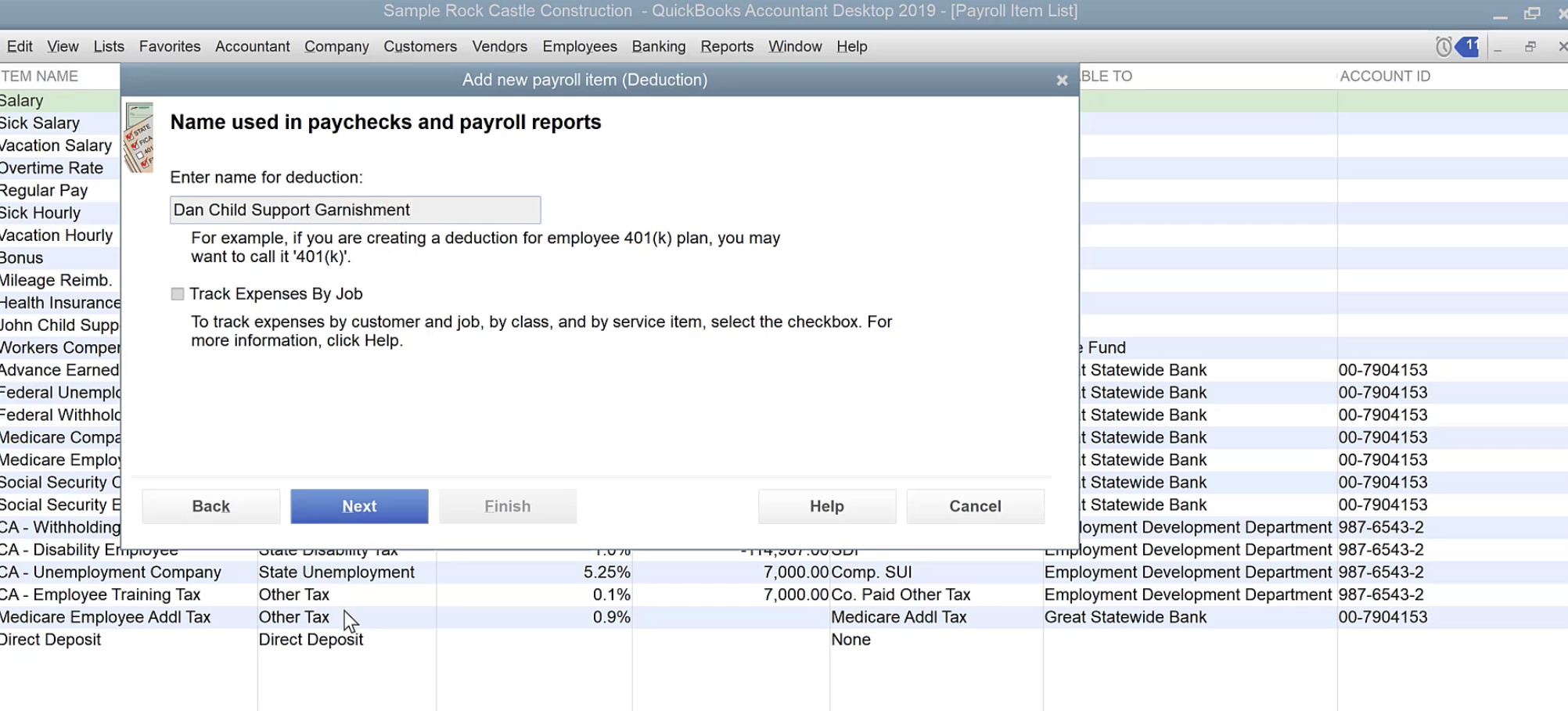Cancel the new payroll item wizard
This screenshot has height=711, width=1568.
[x=974, y=506]
